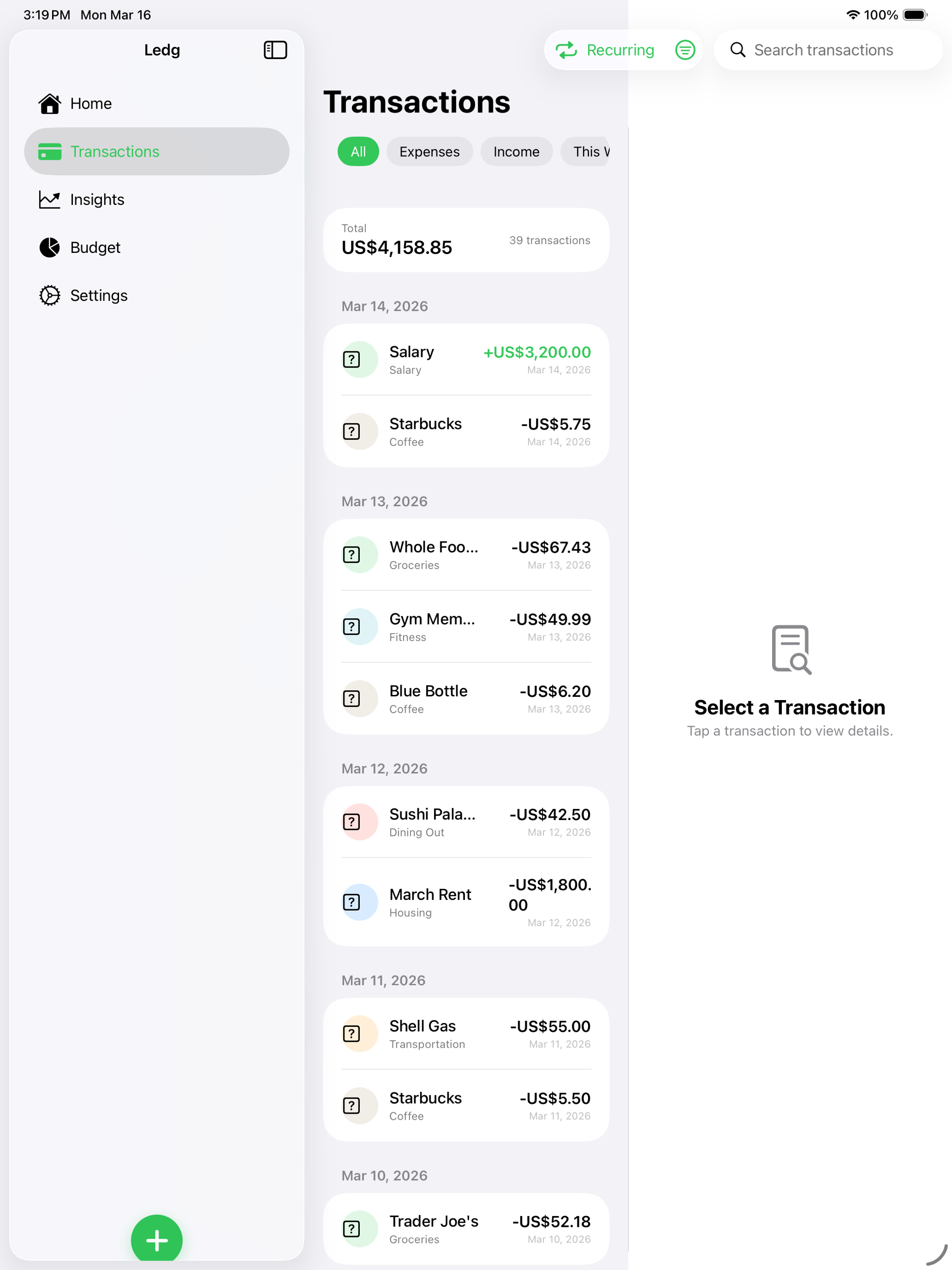Click the Budget pie chart icon

(x=49, y=247)
